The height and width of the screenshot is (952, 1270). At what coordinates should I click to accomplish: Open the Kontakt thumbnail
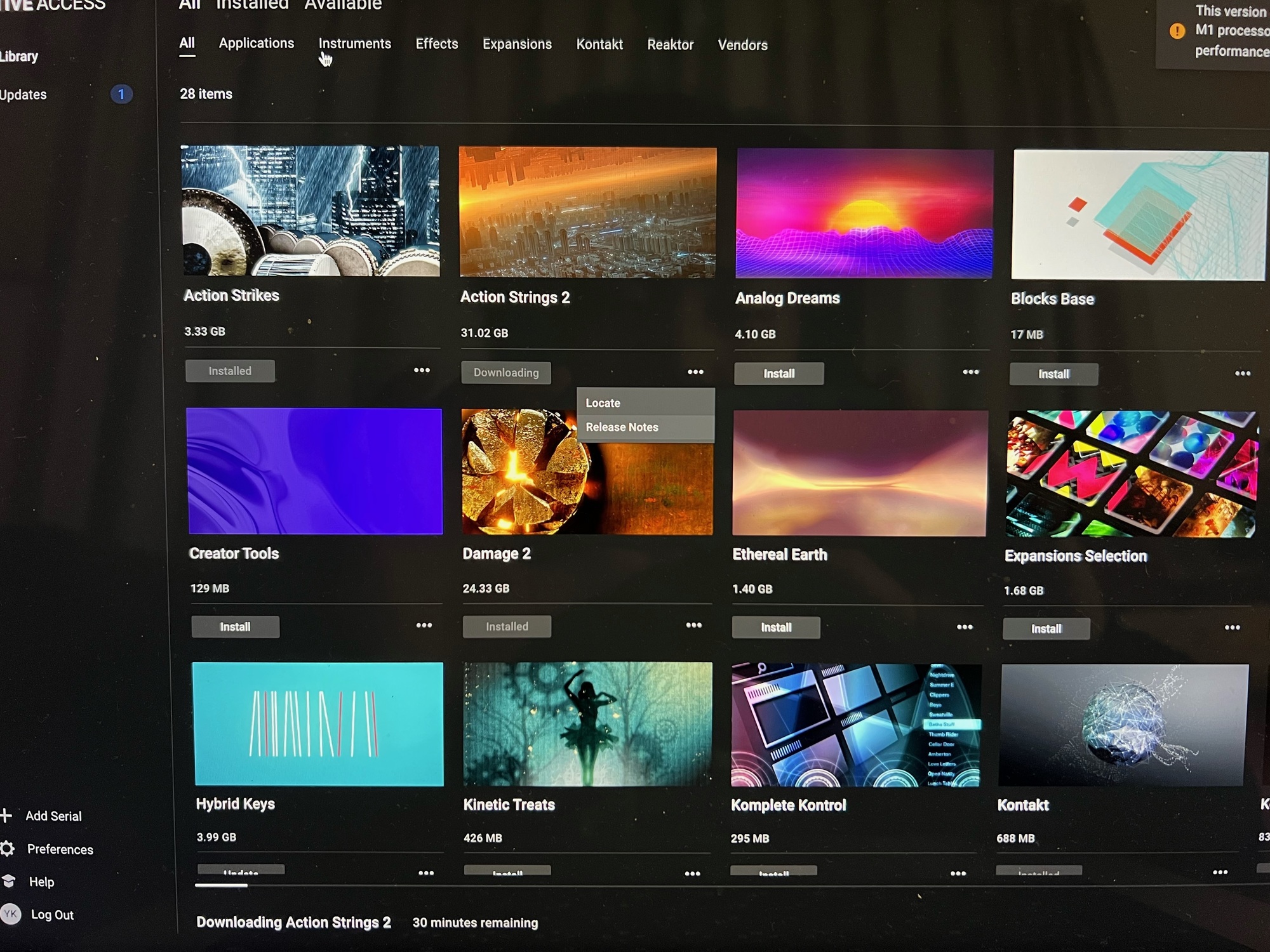coord(1123,725)
